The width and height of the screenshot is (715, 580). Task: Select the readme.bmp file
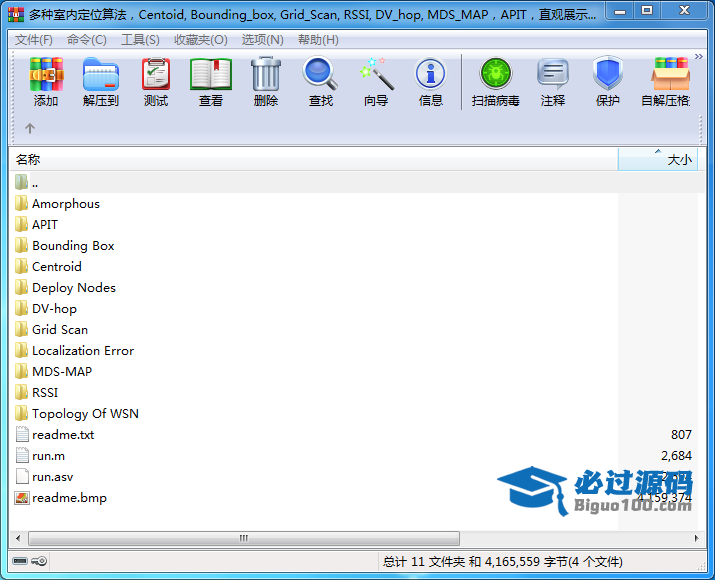[61, 497]
